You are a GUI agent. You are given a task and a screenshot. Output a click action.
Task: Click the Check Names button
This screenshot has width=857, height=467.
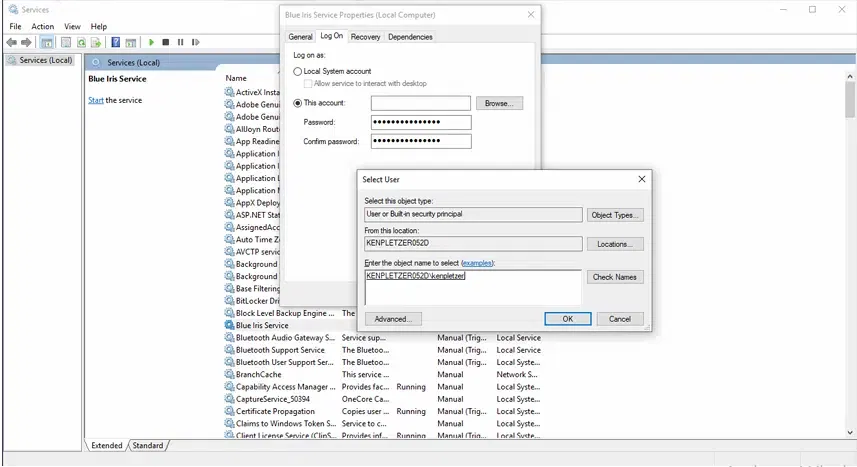click(615, 277)
